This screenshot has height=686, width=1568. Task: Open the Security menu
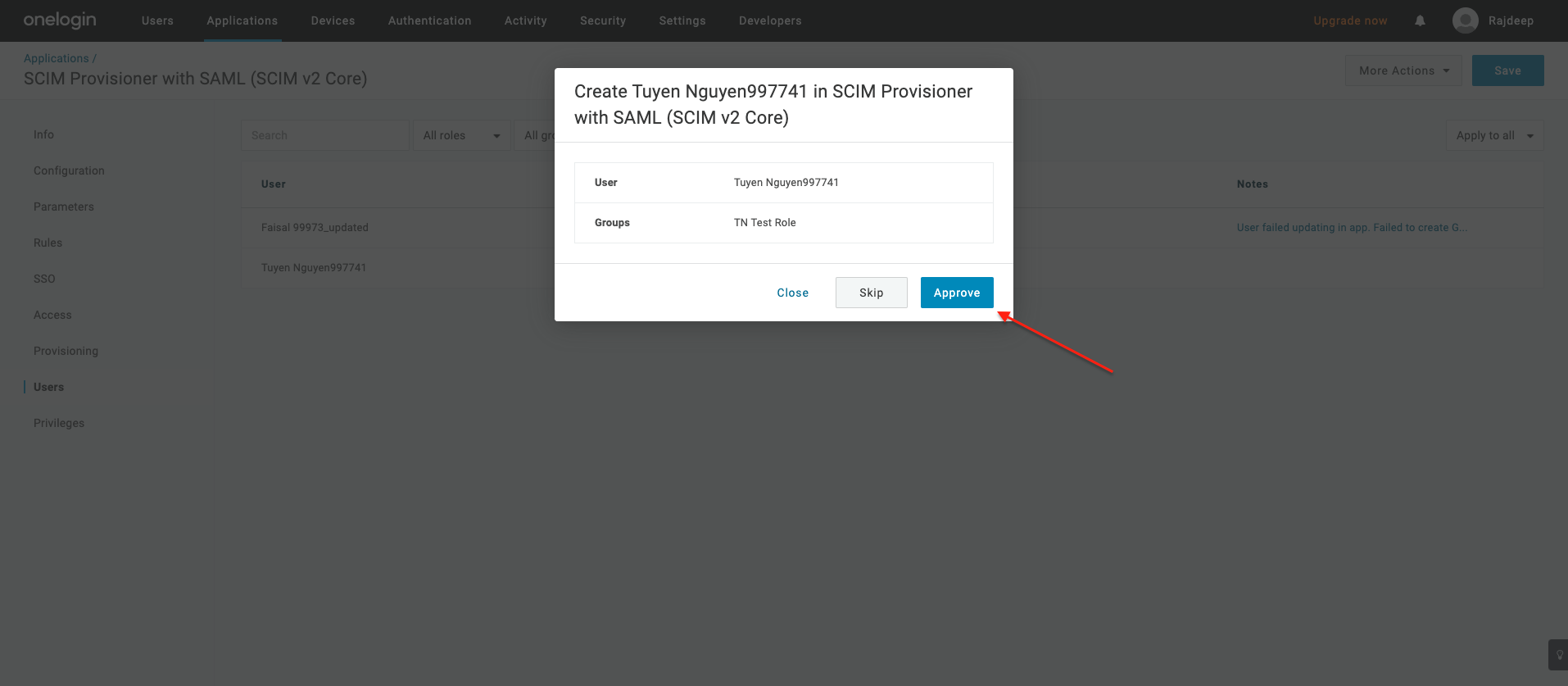tap(602, 20)
